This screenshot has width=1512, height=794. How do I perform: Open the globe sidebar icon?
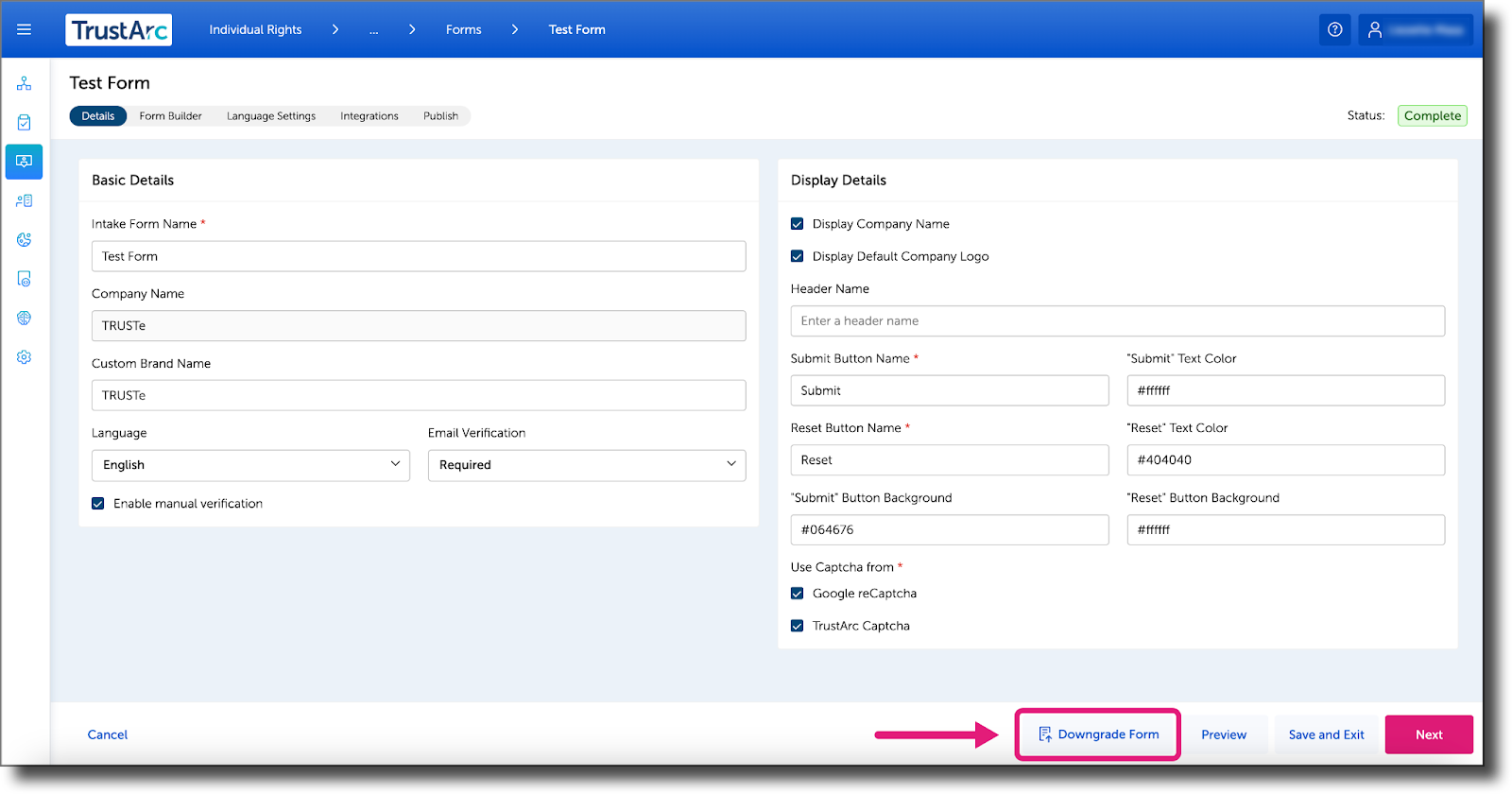[24, 318]
